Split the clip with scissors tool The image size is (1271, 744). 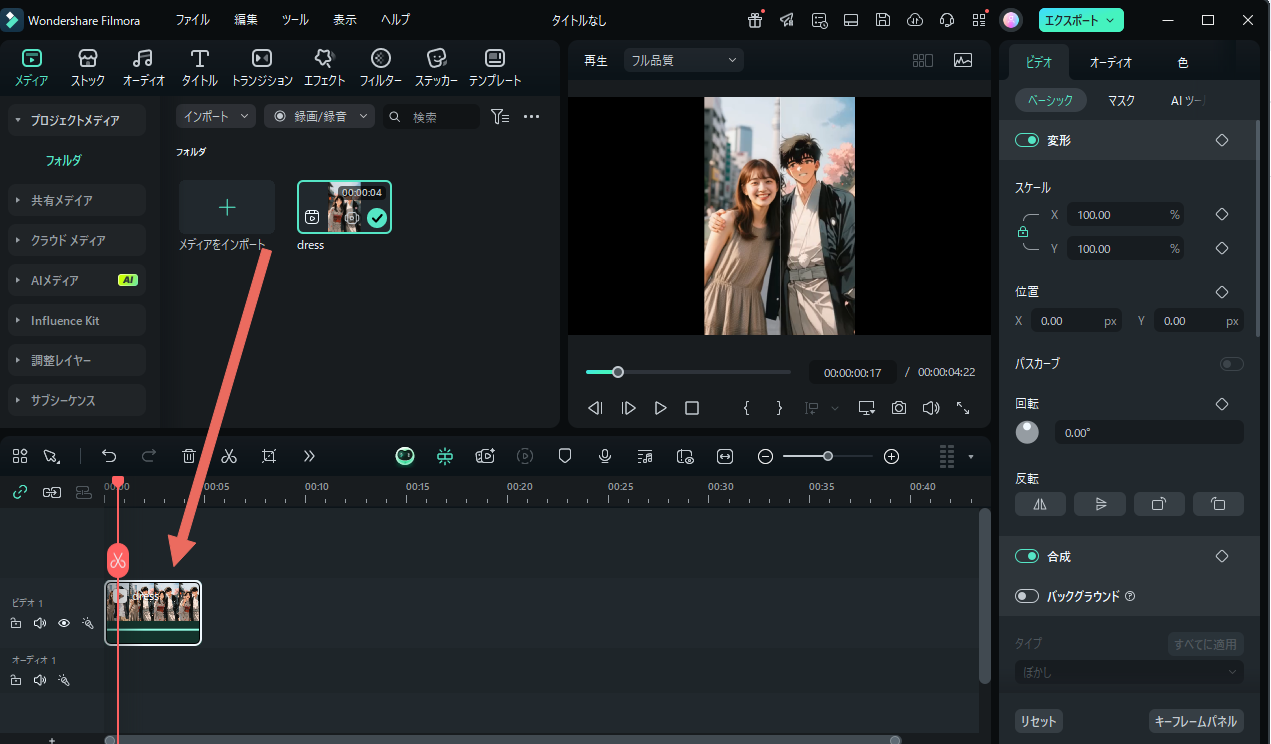[229, 456]
